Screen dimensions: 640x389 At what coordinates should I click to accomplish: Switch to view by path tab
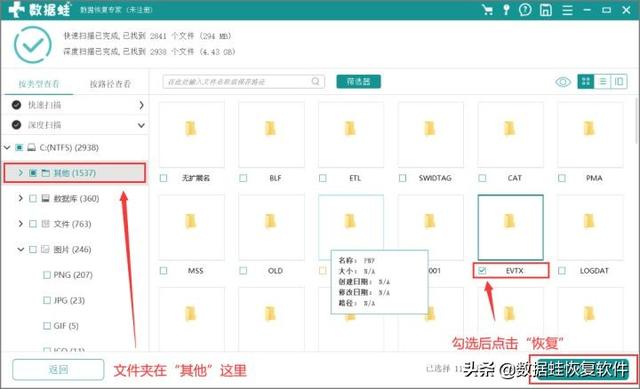click(x=110, y=84)
